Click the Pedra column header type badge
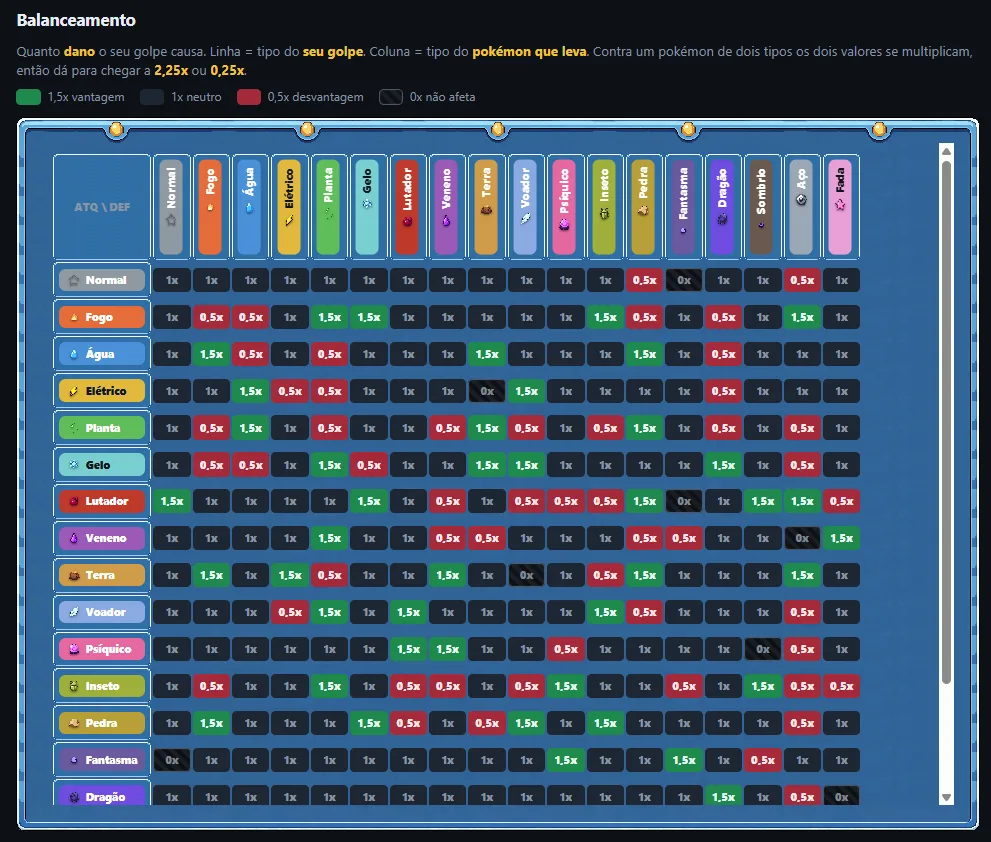Image resolution: width=991 pixels, height=842 pixels. point(644,207)
